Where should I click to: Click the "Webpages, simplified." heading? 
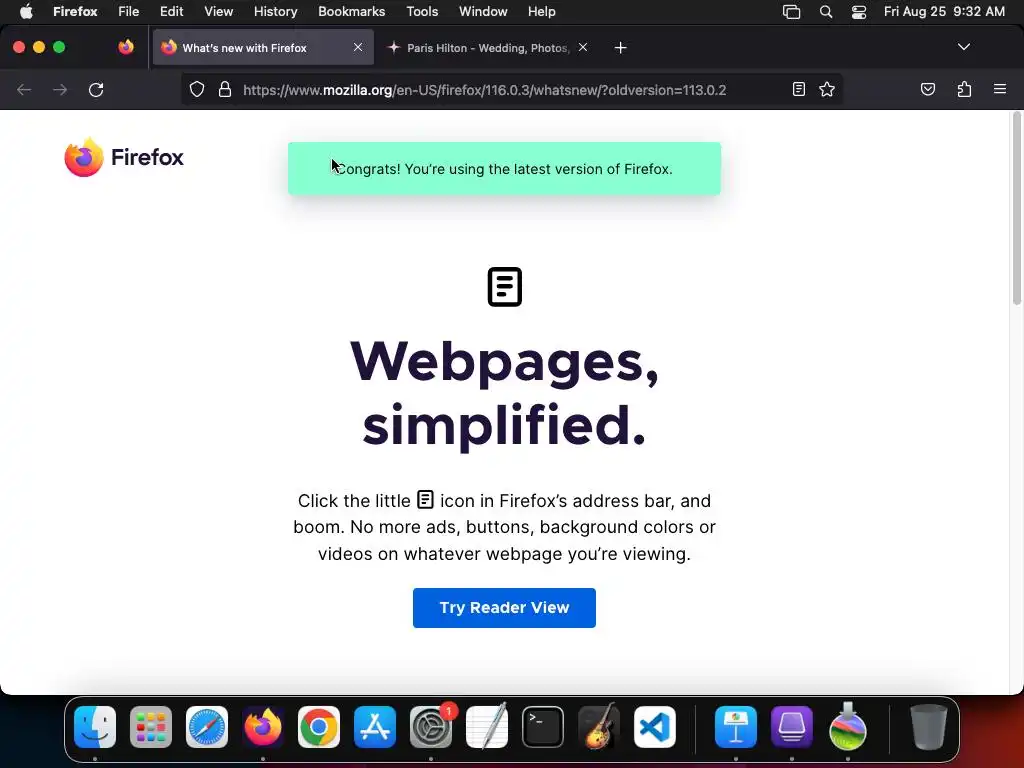(x=504, y=394)
